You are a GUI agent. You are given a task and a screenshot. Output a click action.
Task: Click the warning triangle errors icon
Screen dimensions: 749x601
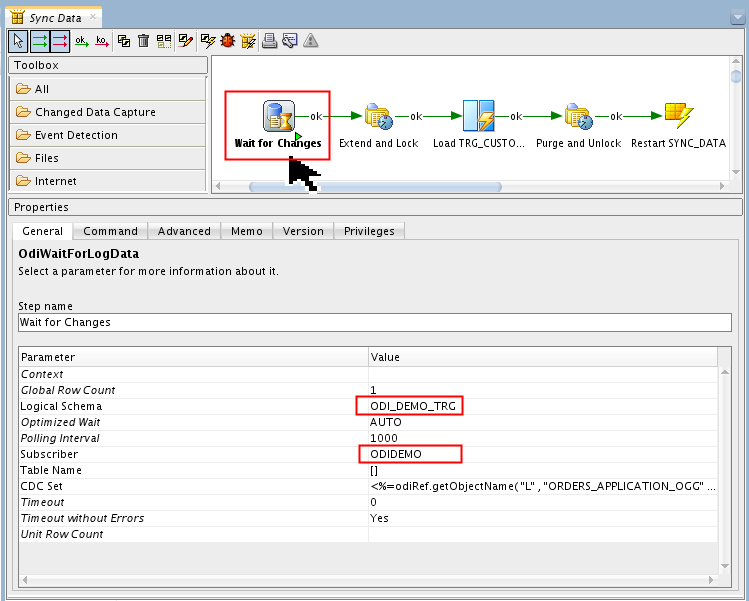click(310, 41)
